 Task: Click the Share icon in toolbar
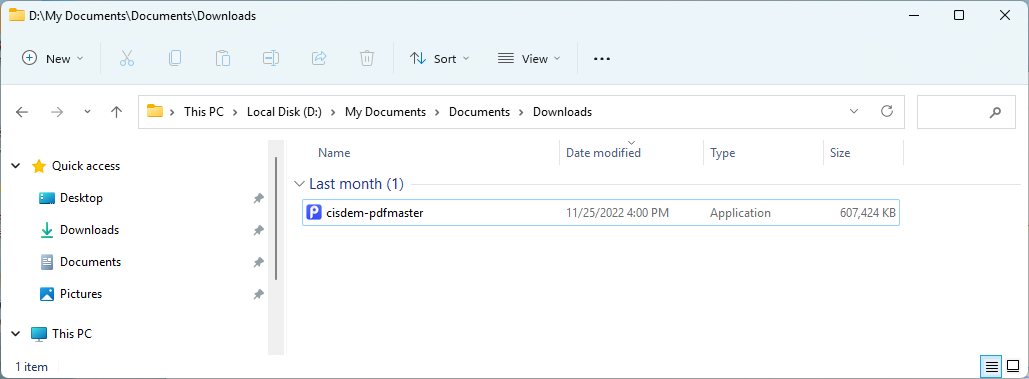pos(319,58)
